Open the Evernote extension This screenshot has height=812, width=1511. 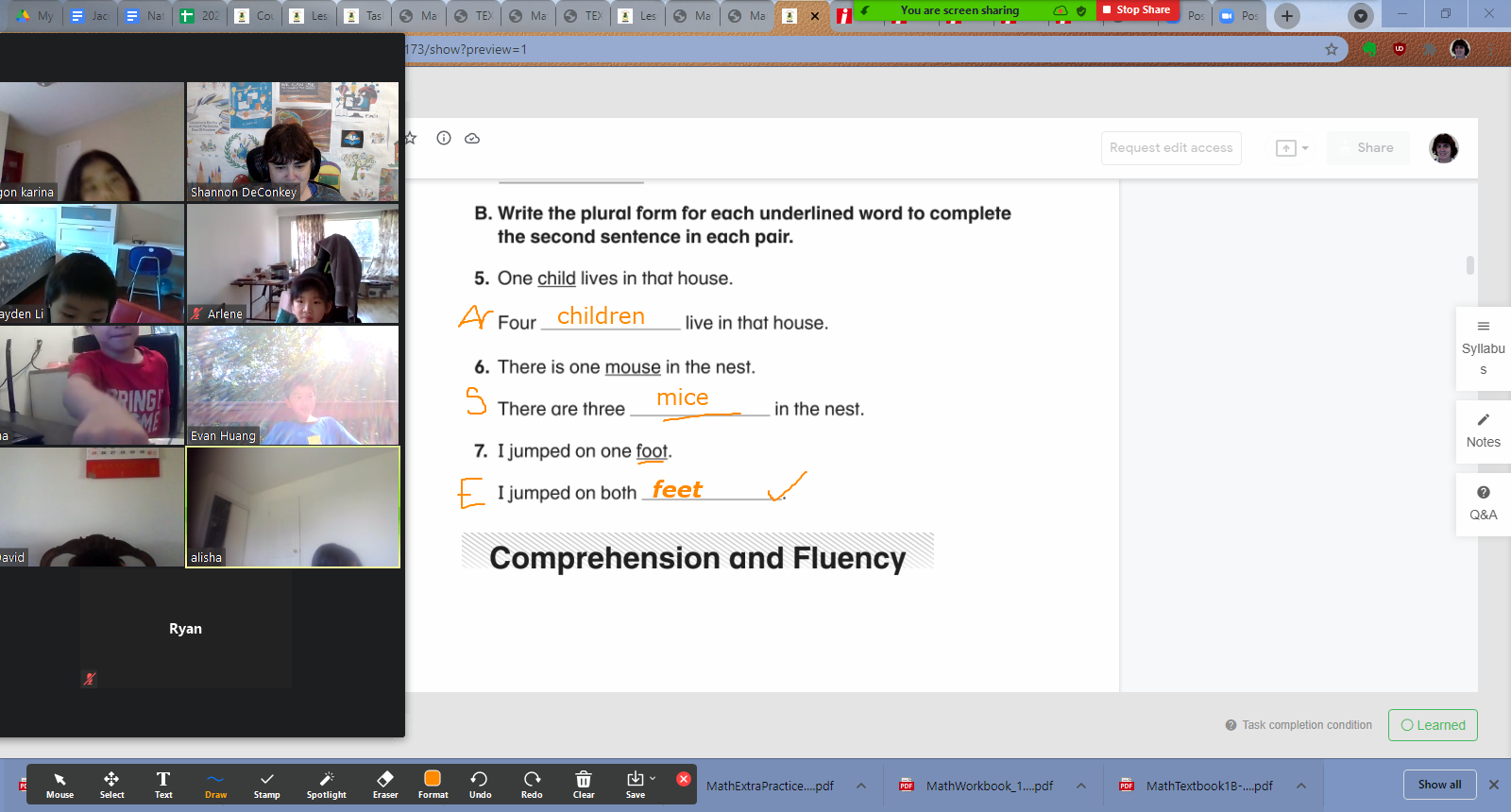pos(1369,49)
